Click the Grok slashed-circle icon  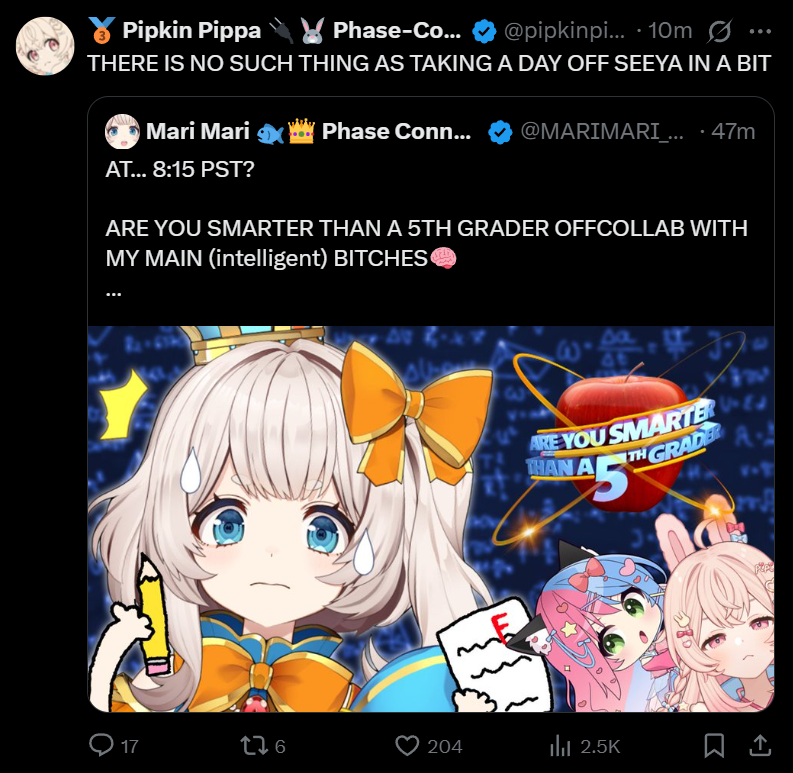719,31
